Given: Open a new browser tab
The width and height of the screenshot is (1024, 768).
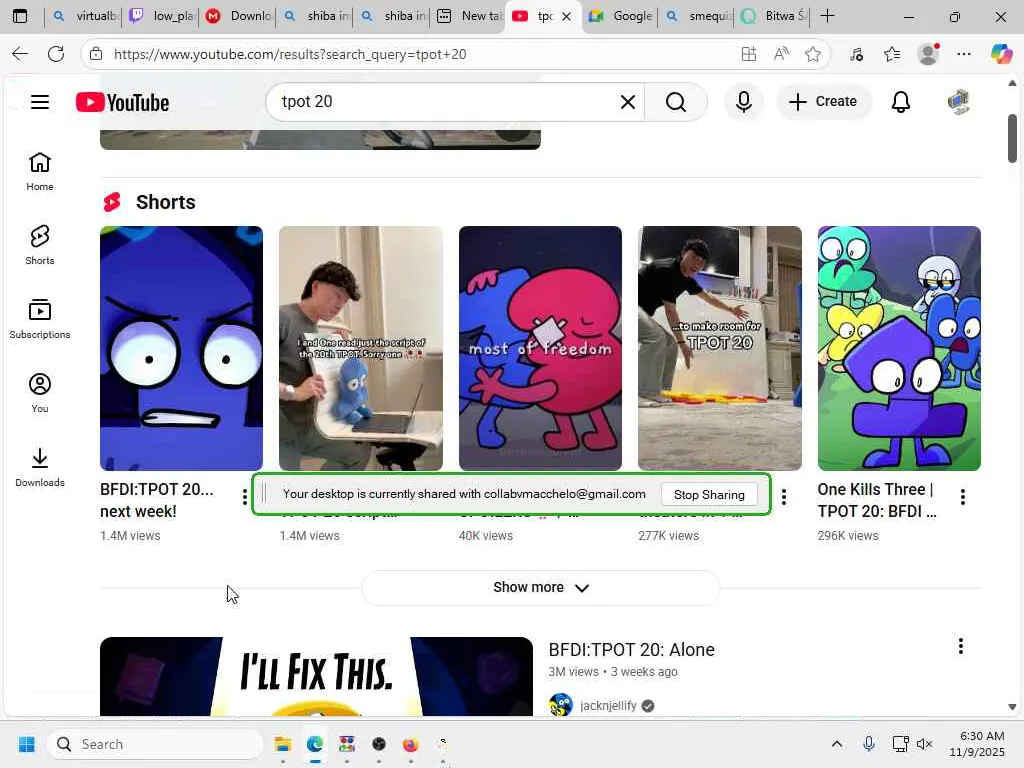Looking at the screenshot, I should [827, 16].
